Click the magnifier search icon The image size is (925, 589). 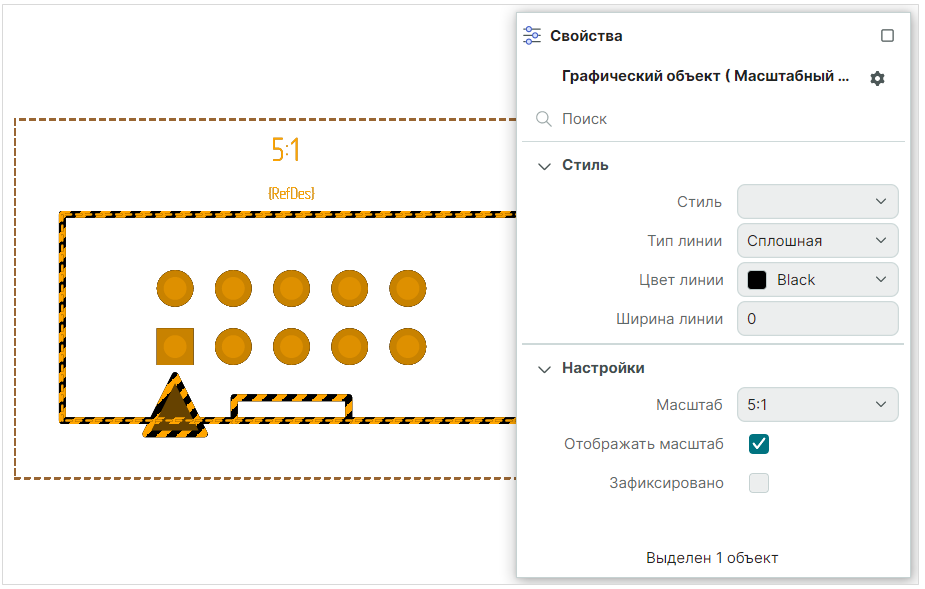point(544,119)
